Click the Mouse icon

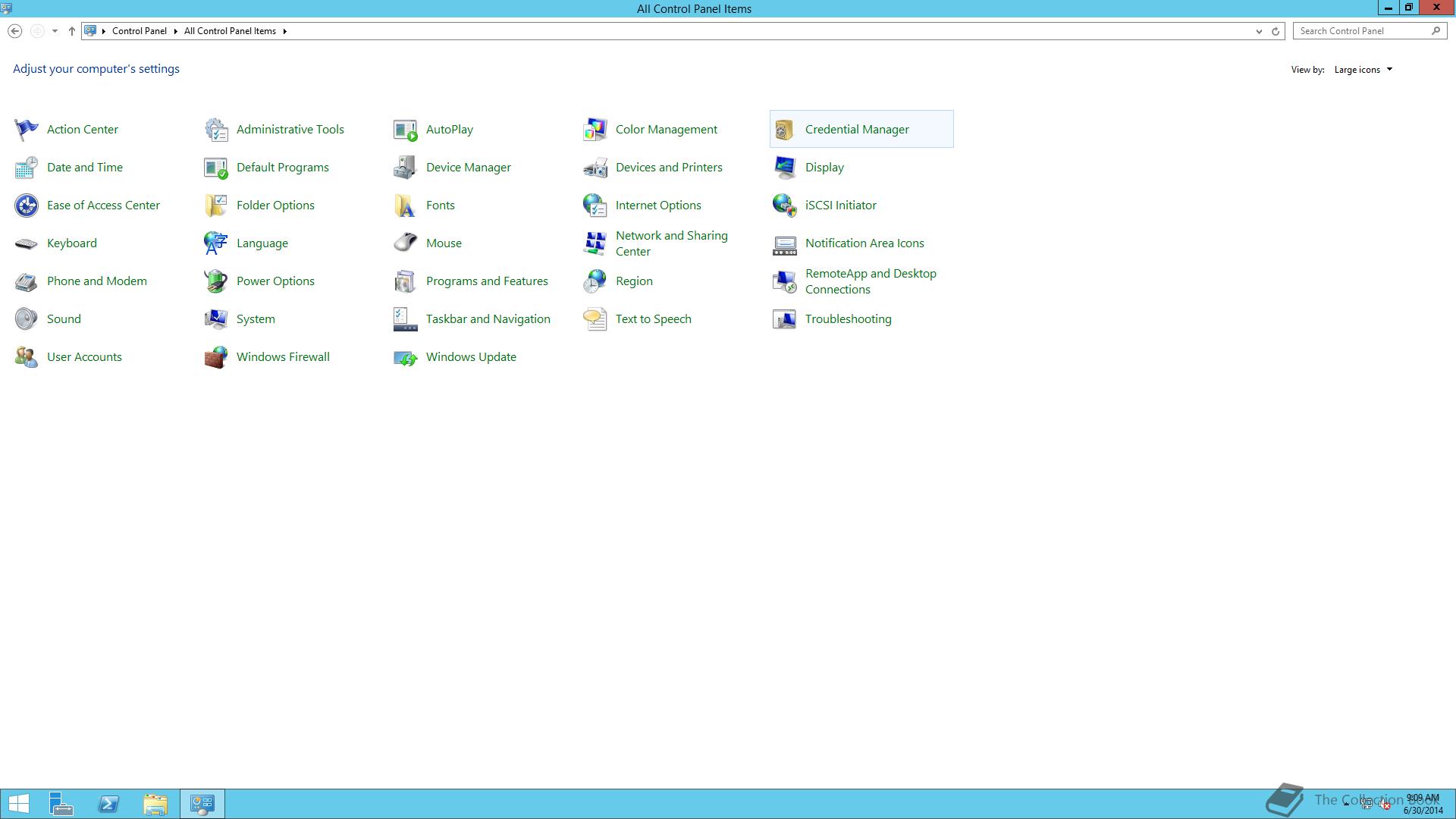[x=405, y=243]
